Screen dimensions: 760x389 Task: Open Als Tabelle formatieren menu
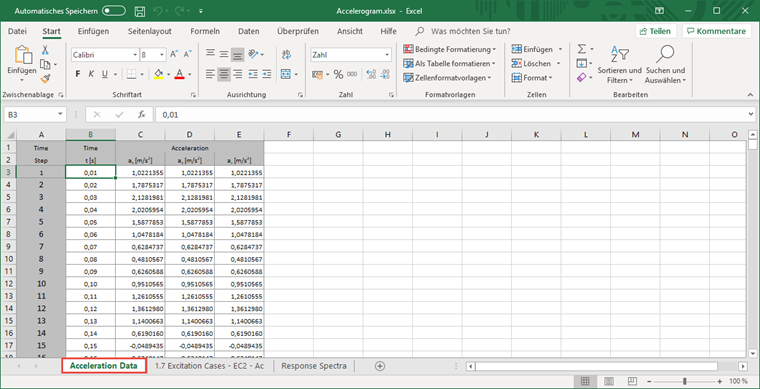tap(449, 63)
